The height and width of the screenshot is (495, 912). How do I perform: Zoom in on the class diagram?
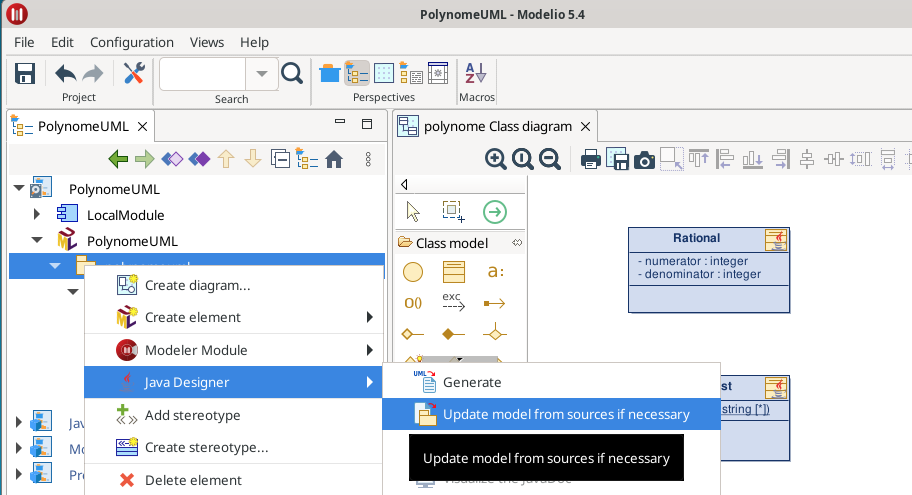496,159
